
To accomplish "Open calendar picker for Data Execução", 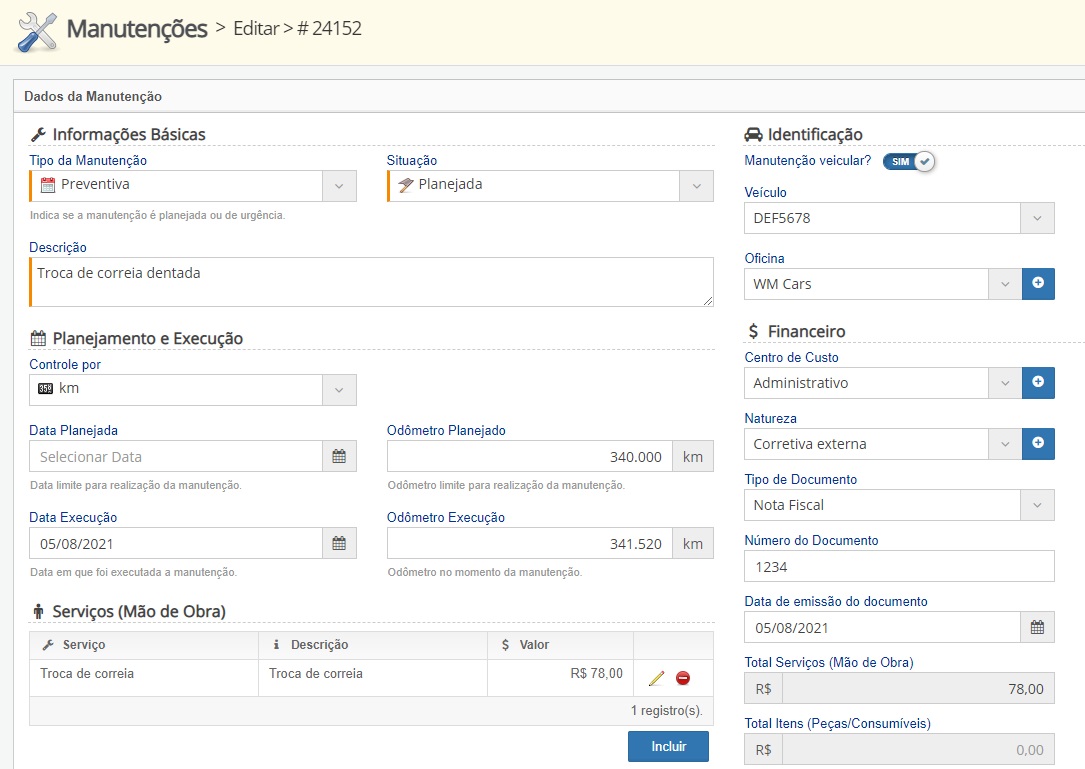I will [x=339, y=543].
